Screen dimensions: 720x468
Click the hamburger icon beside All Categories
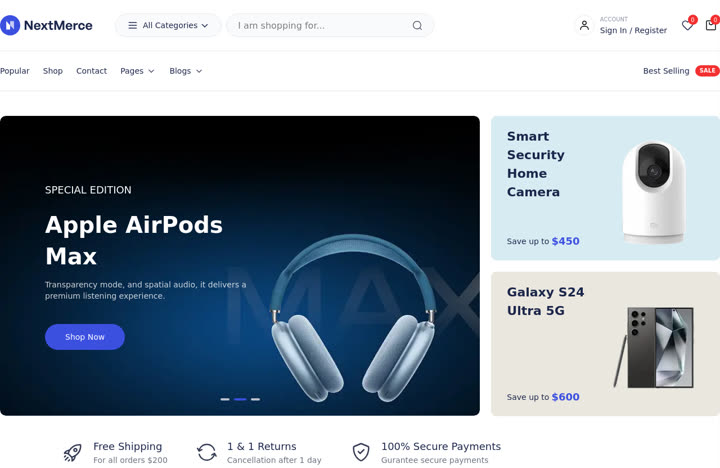[132, 25]
